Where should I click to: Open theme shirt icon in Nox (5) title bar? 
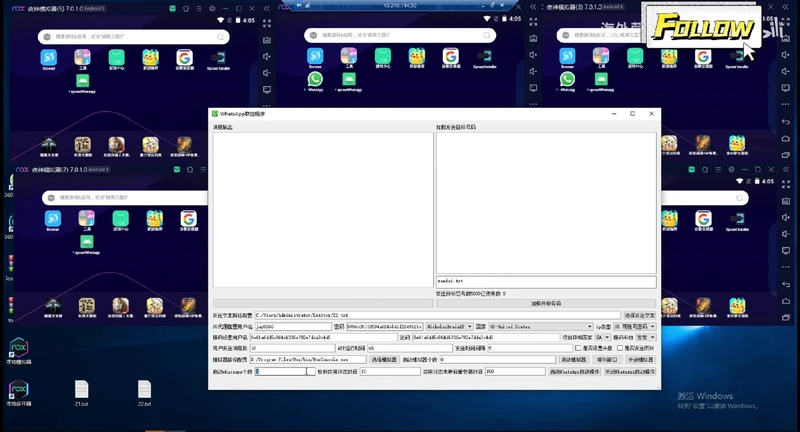tap(186, 9)
